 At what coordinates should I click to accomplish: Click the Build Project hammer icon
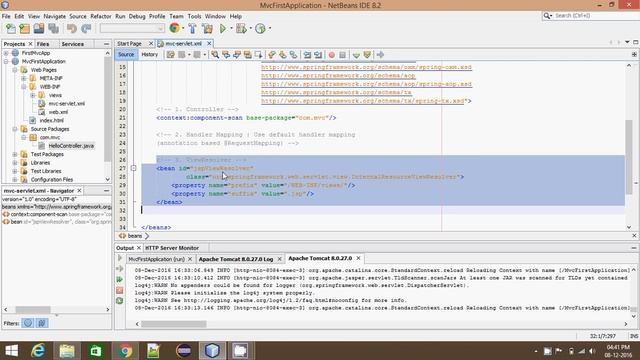[192, 29]
